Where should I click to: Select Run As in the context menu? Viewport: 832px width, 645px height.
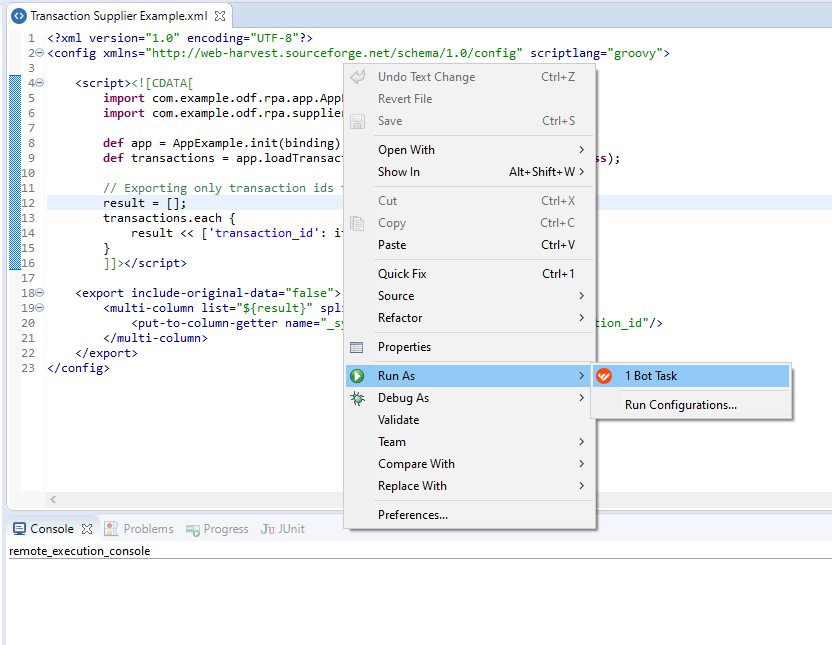click(x=469, y=376)
